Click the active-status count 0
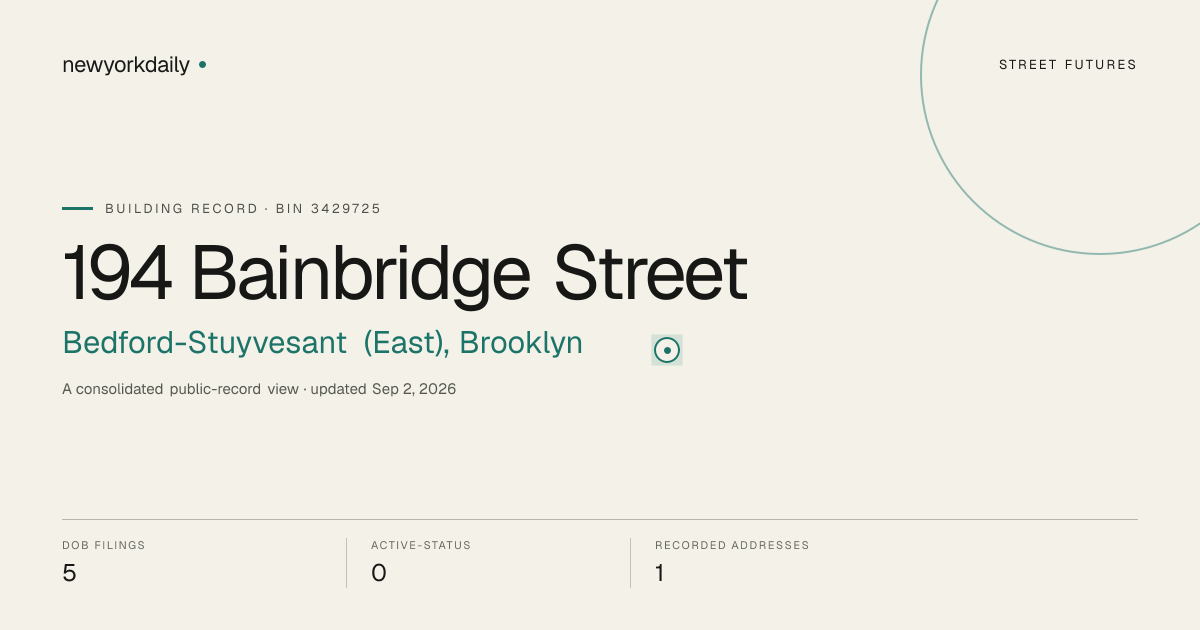The width and height of the screenshot is (1200, 630). tap(379, 573)
